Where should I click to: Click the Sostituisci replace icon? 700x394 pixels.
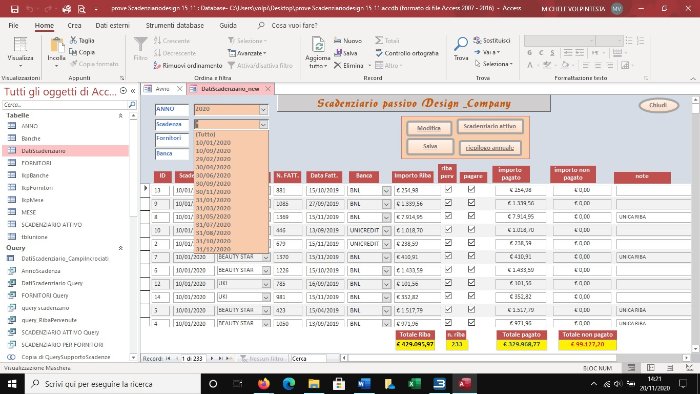tap(477, 40)
